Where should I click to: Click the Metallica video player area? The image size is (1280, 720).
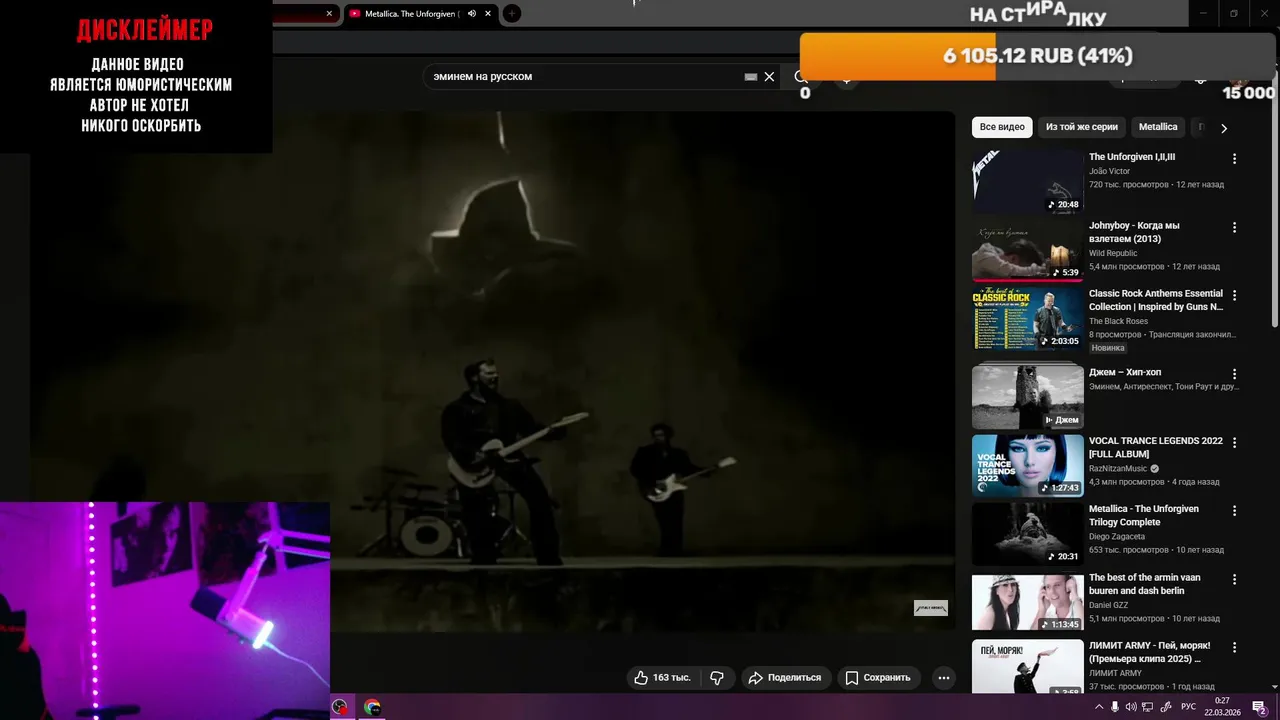tap(492, 370)
